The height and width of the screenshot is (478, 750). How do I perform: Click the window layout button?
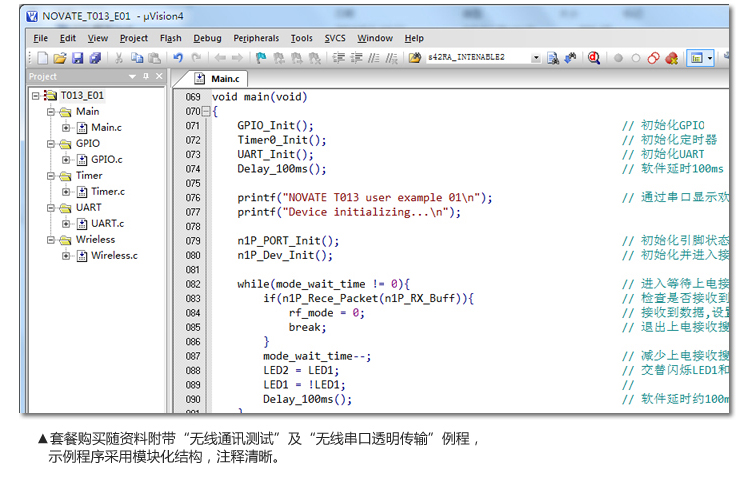coord(696,58)
